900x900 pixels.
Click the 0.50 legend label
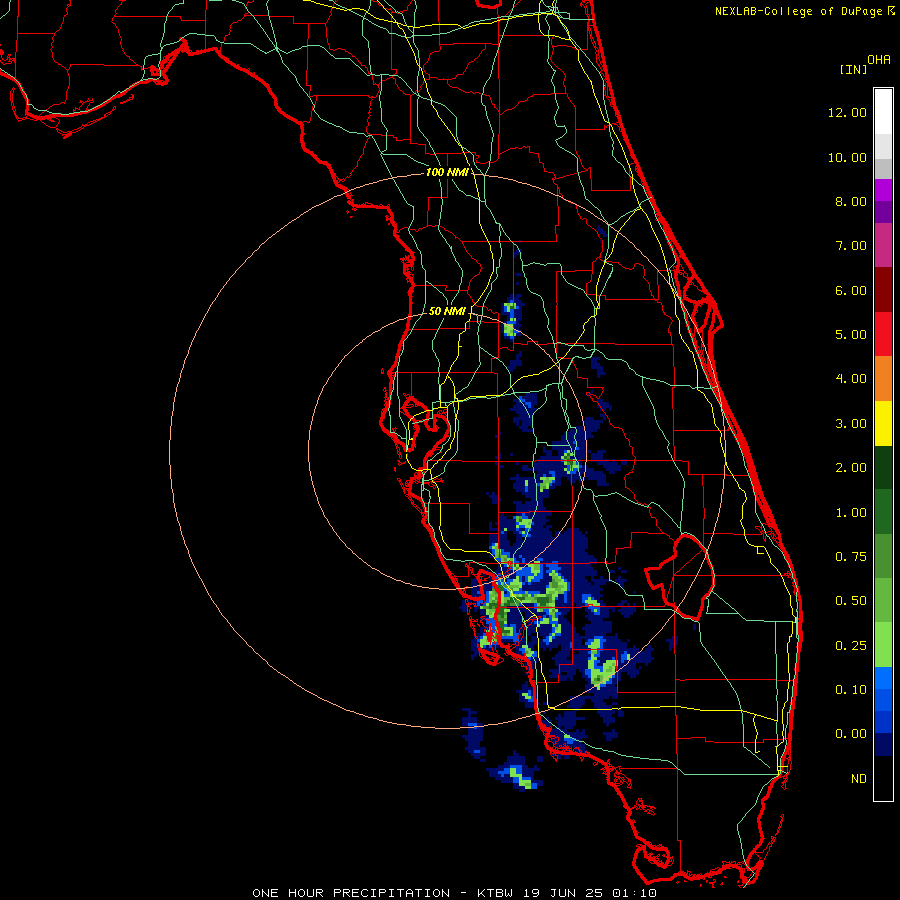coord(850,601)
